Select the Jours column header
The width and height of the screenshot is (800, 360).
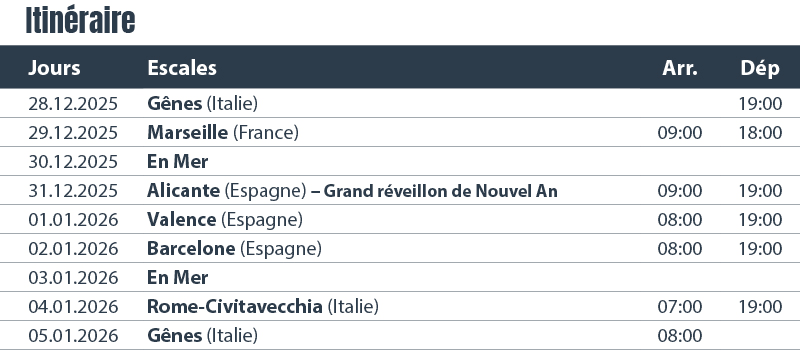click(x=54, y=68)
